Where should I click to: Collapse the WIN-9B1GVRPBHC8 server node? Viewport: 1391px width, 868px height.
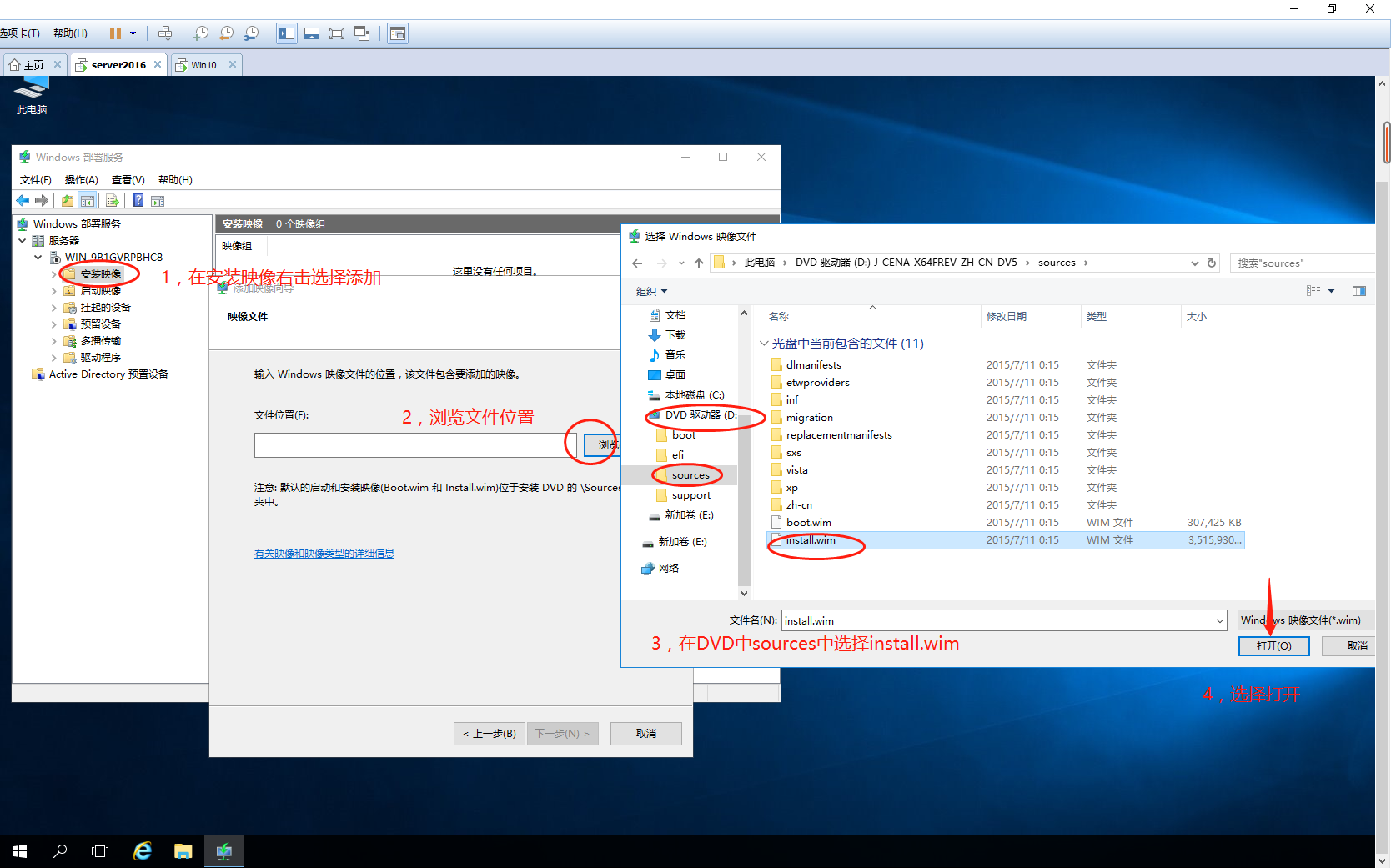pos(38,257)
